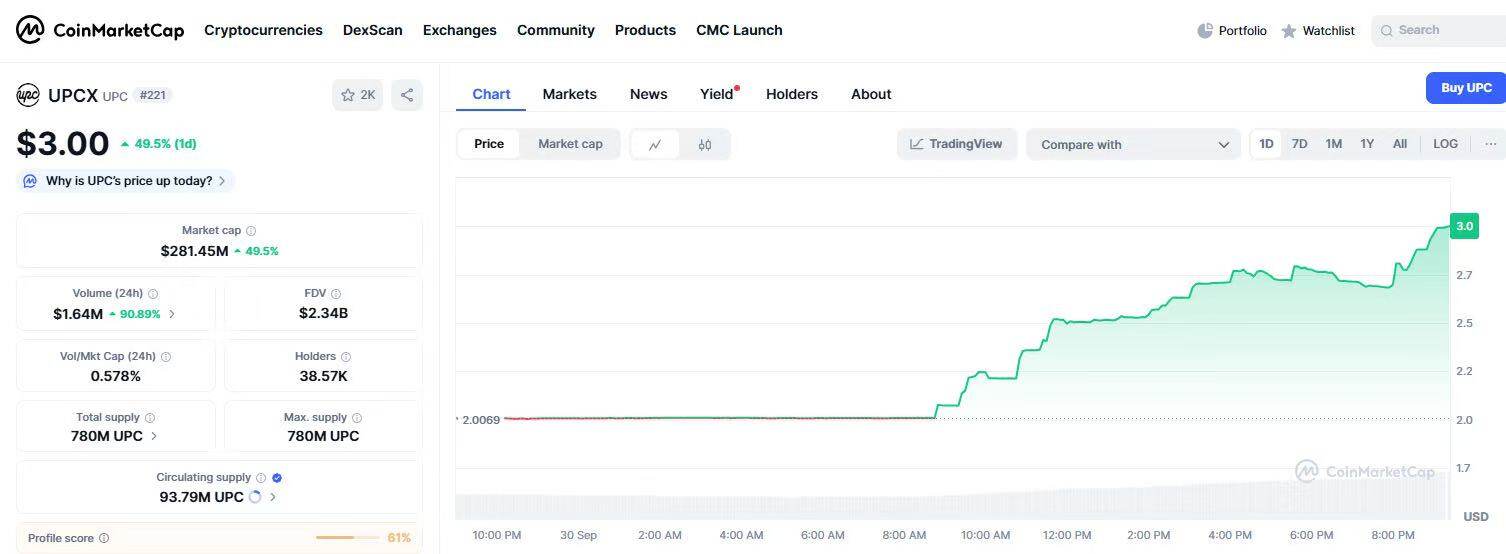Select the Market cap toggle
The width and height of the screenshot is (1506, 554).
(x=570, y=144)
